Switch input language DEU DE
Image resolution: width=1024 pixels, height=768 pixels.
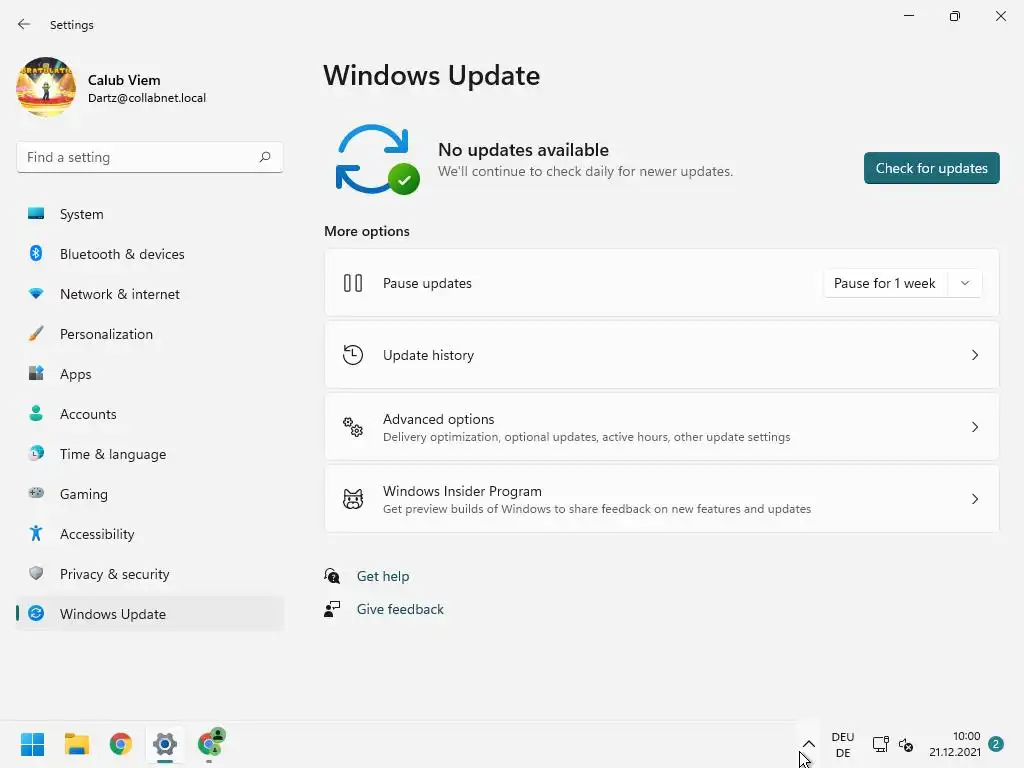[x=842, y=744]
